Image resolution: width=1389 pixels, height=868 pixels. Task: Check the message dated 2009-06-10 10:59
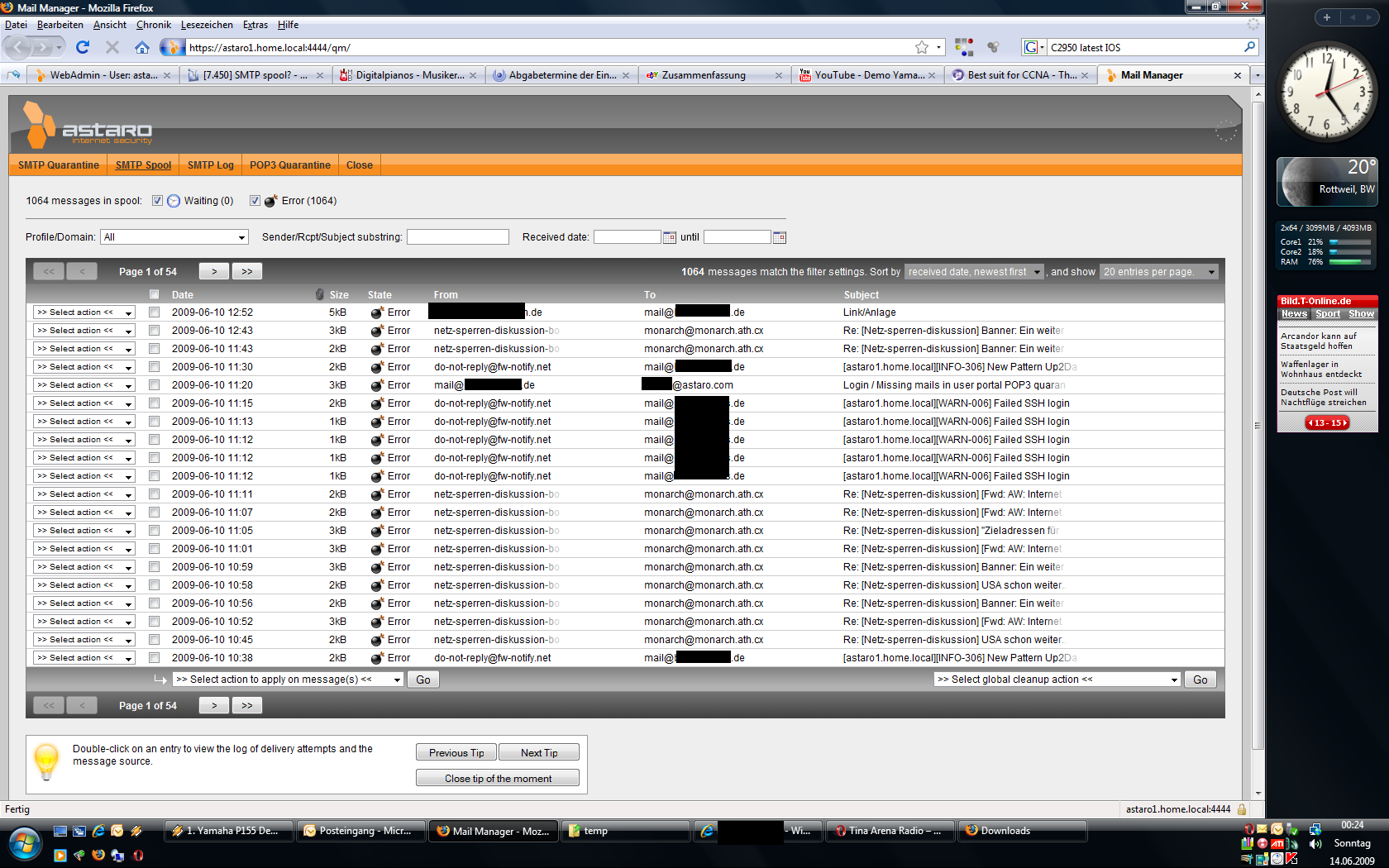154,567
